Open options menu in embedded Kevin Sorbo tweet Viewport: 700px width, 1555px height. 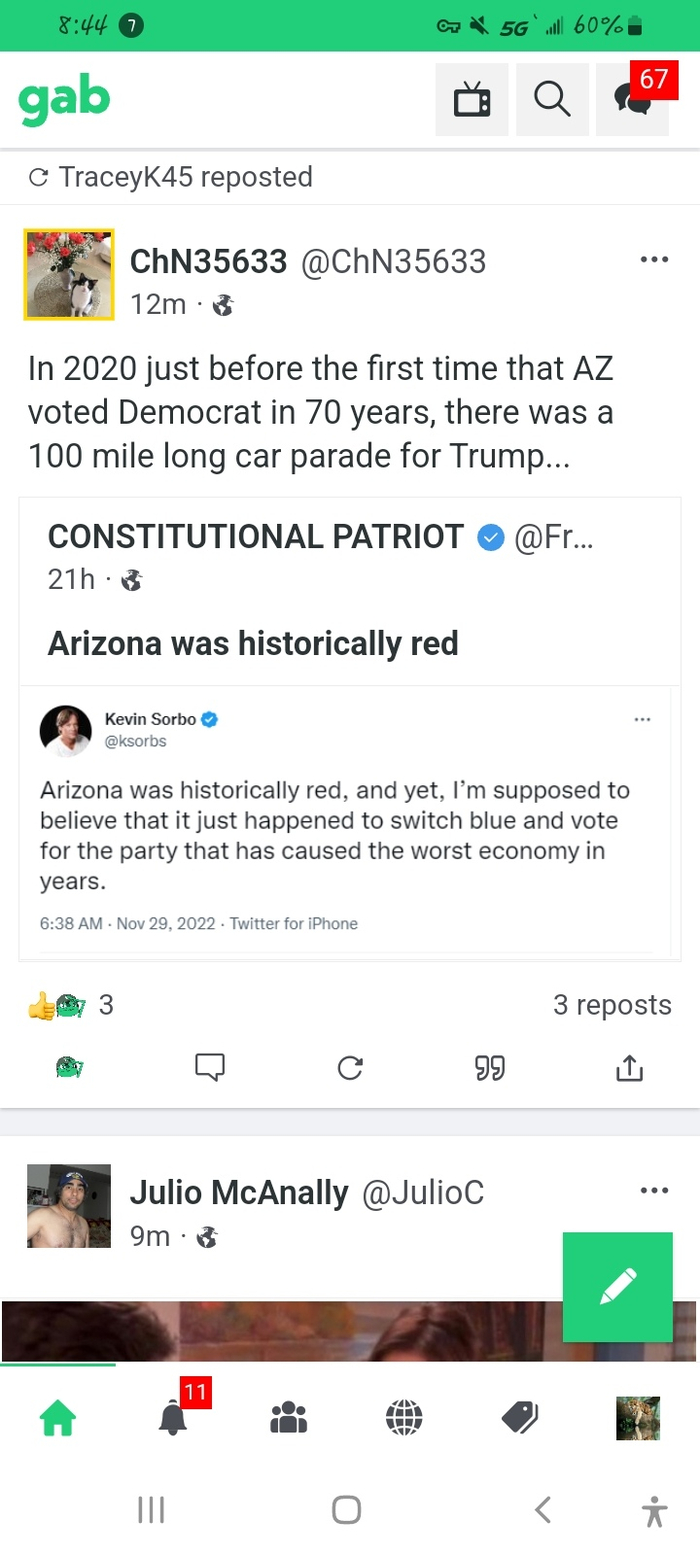point(642,719)
